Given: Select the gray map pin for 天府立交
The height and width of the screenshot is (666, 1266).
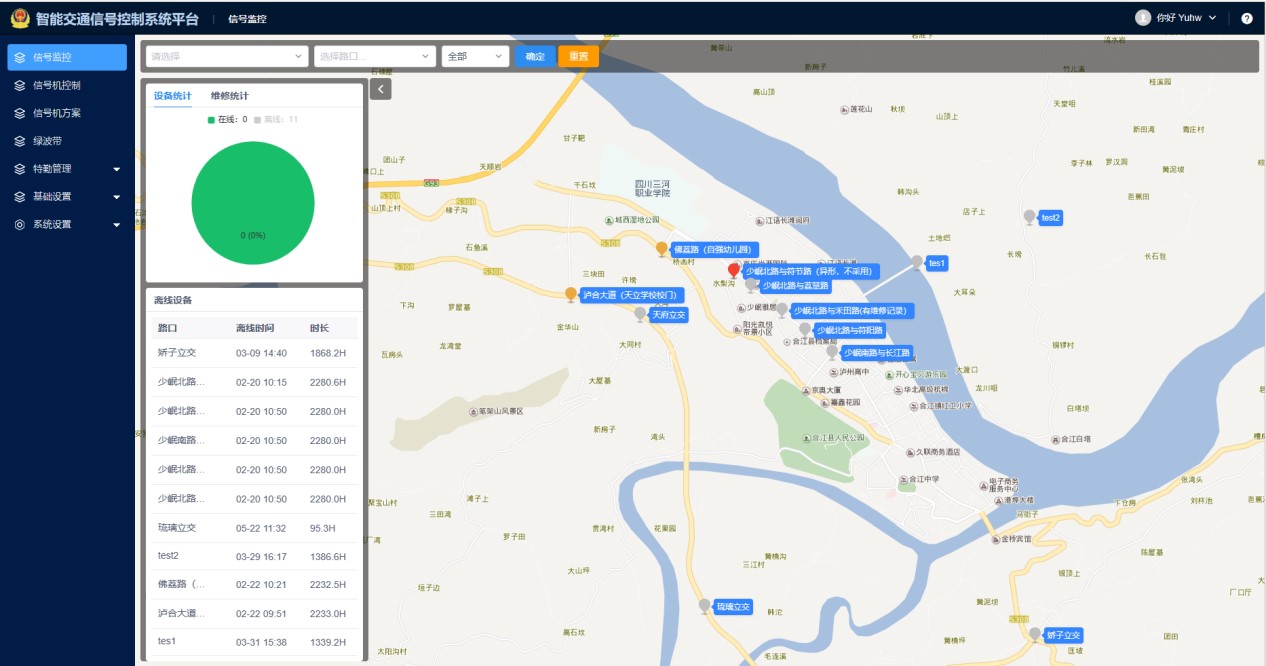Looking at the screenshot, I should click(640, 314).
